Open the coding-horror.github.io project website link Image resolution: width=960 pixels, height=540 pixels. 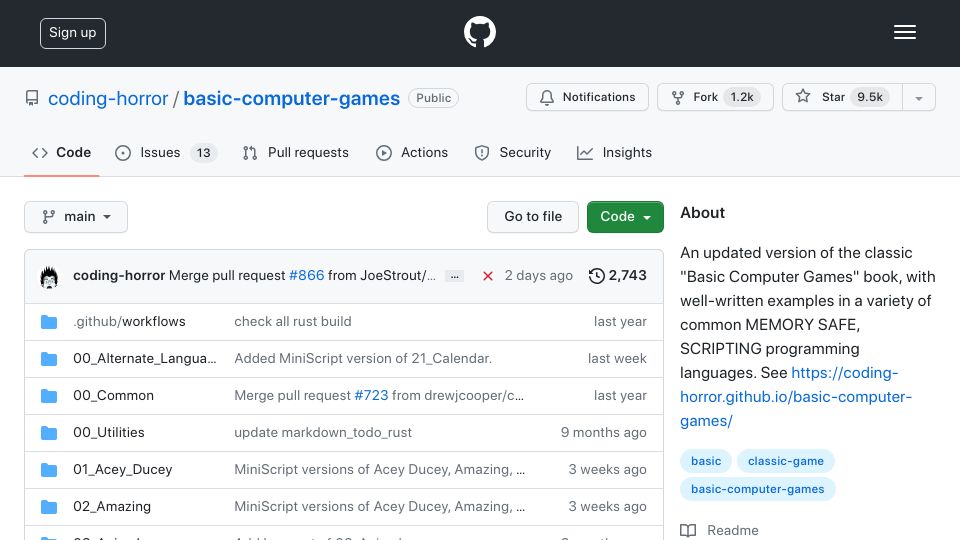[796, 397]
